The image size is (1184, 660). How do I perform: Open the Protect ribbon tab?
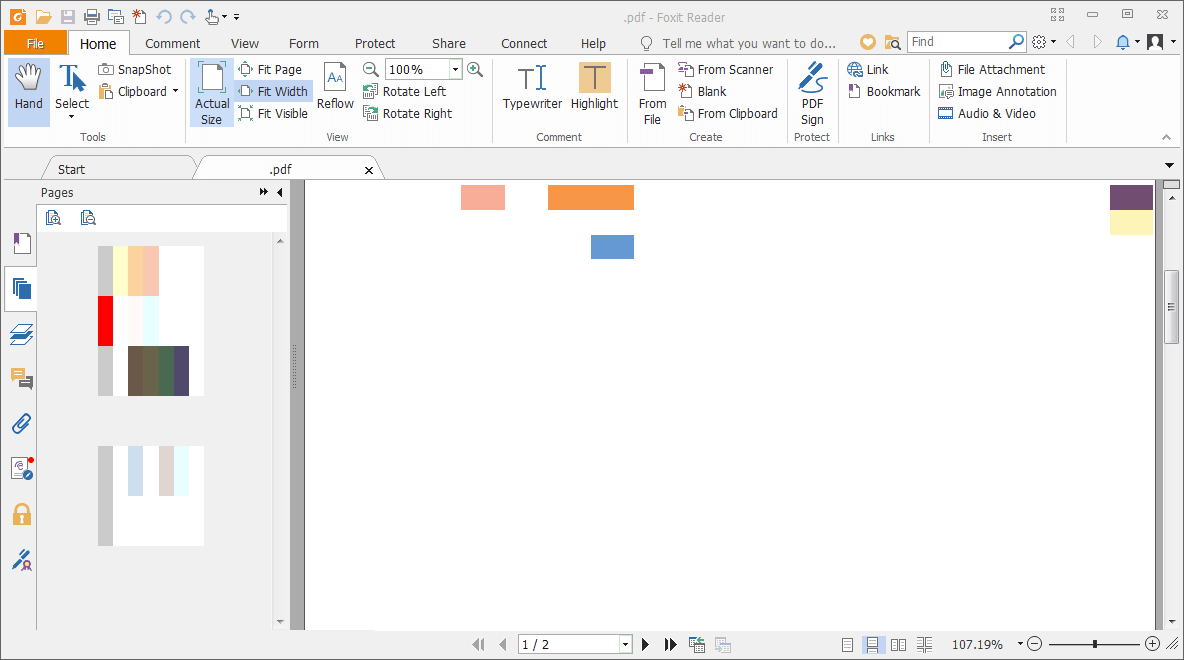click(x=375, y=43)
